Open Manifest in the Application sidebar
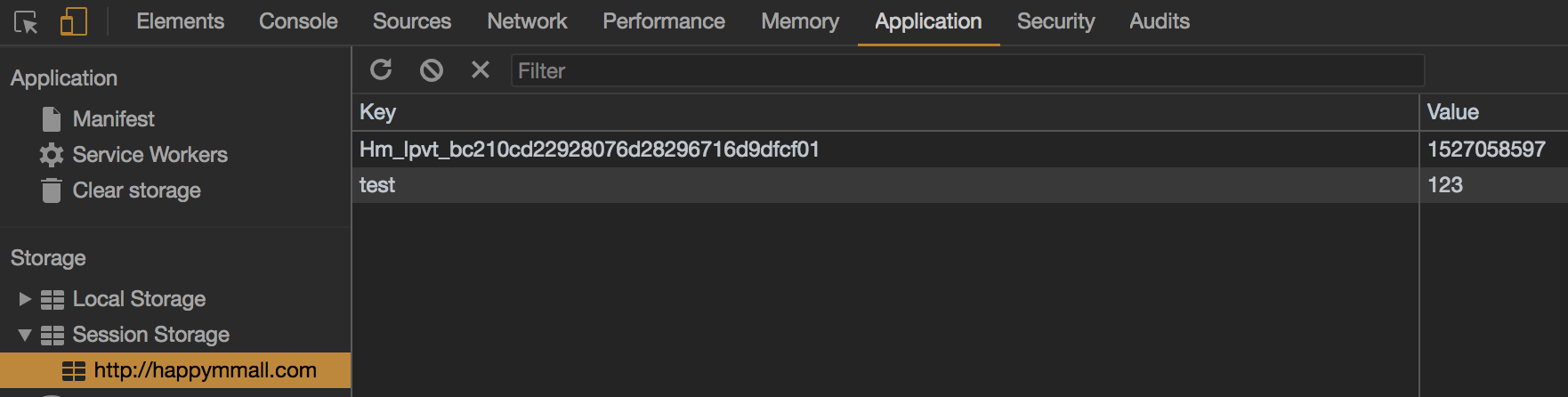The height and width of the screenshot is (397, 1568). pyautogui.click(x=113, y=119)
